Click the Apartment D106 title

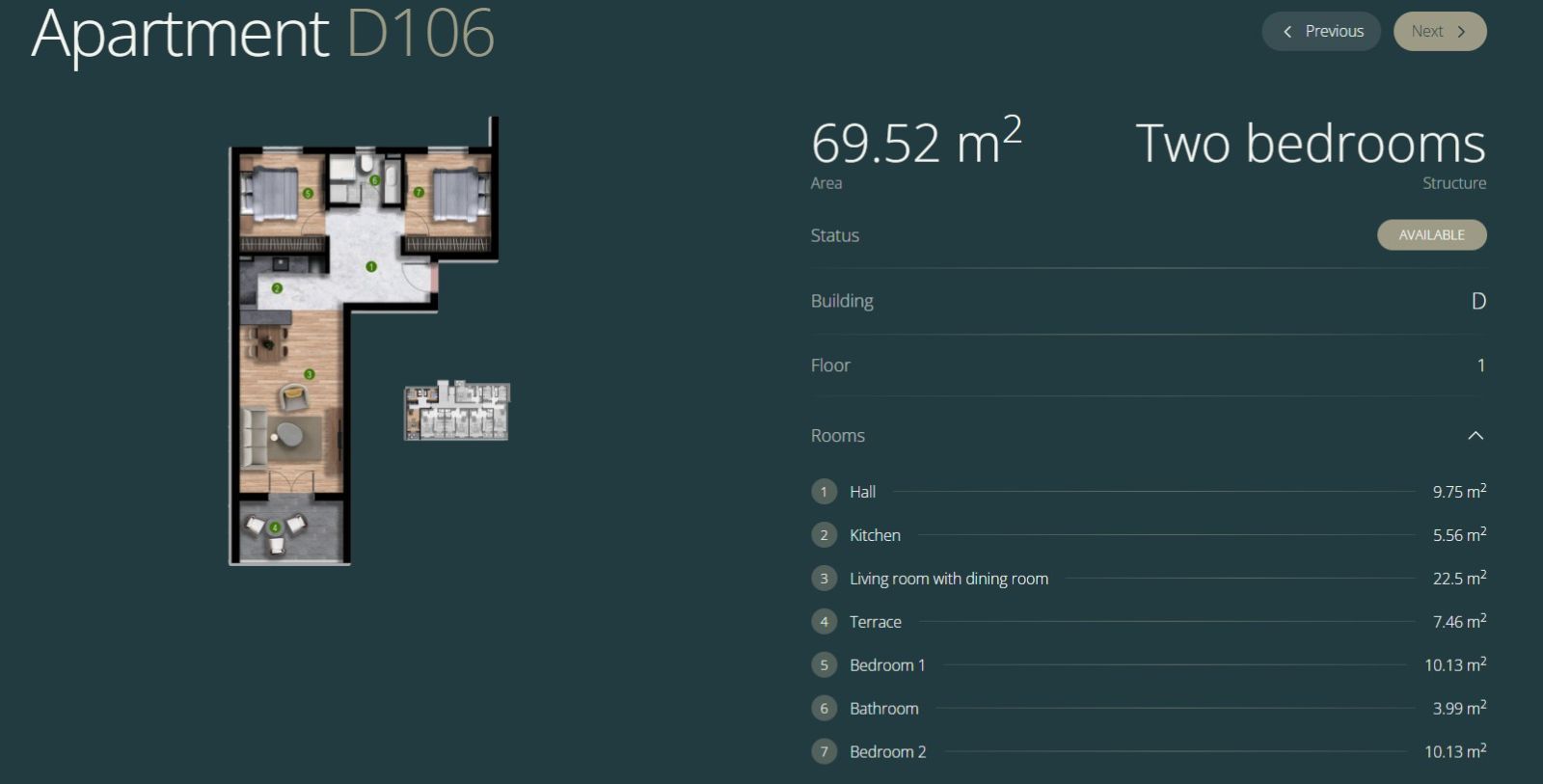tap(263, 35)
